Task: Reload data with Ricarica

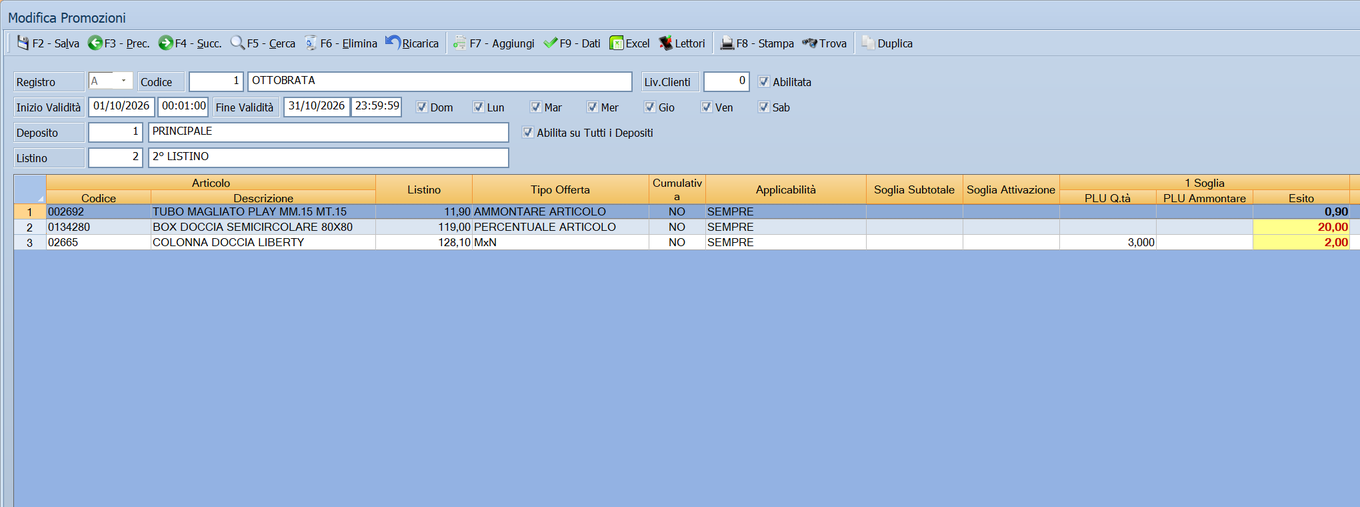Action: (412, 43)
